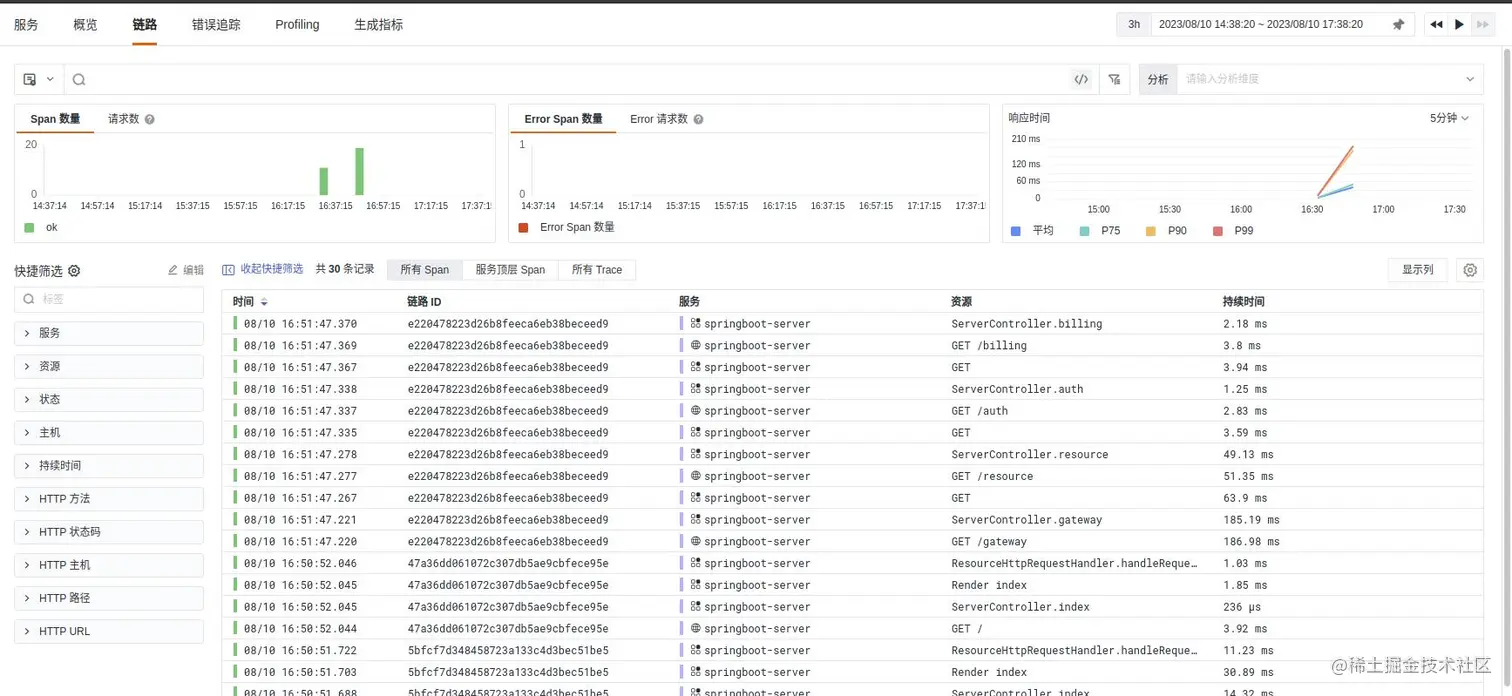Expand the 主机 filter group
The image size is (1512, 696).
point(109,432)
